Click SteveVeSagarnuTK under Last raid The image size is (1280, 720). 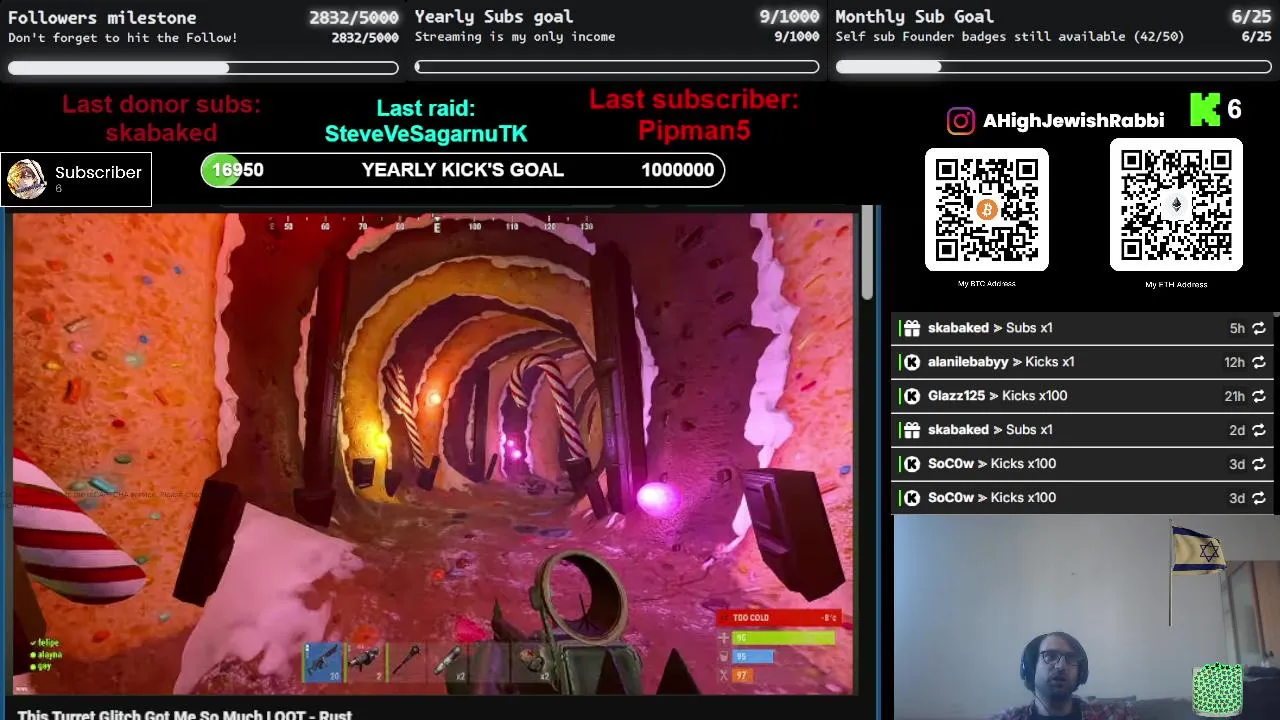[426, 133]
